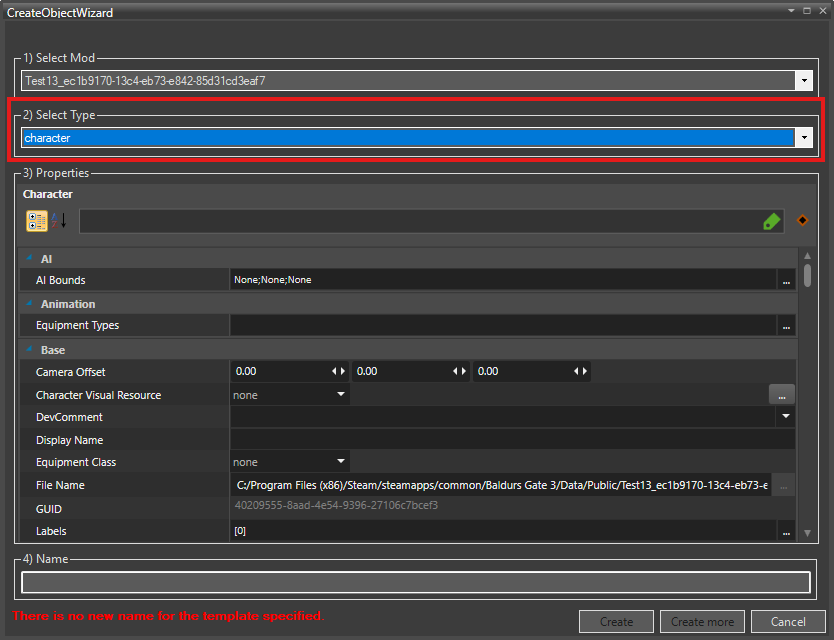
Task: Click the Display Name value field
Action: coord(513,440)
